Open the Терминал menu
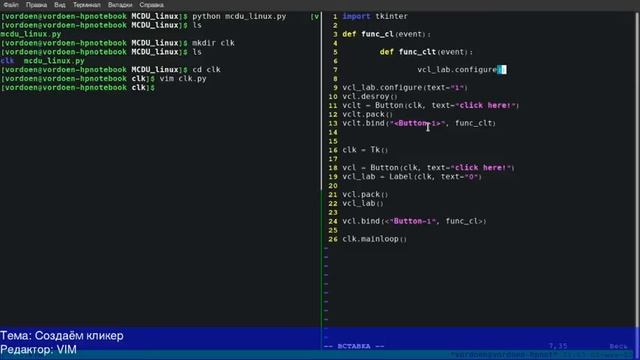 click(x=87, y=5)
